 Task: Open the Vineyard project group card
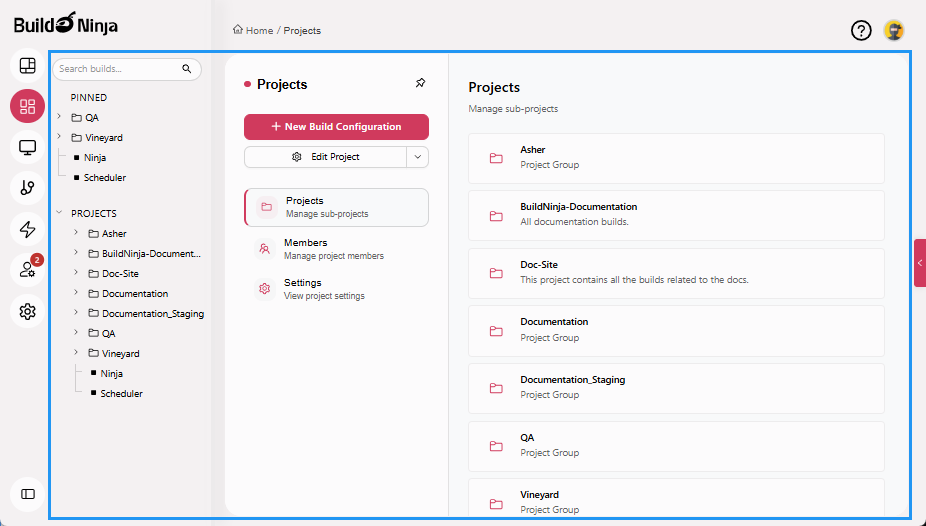coord(676,497)
